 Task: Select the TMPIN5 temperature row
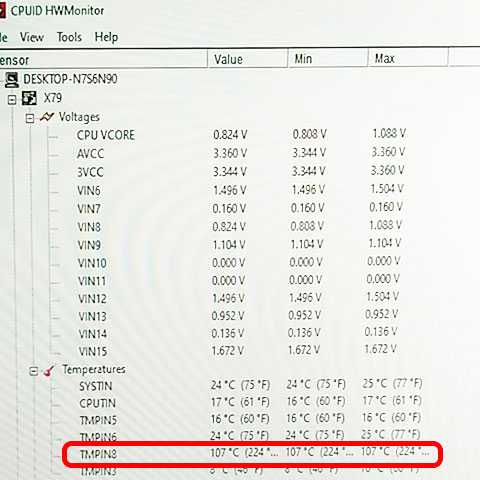click(x=250, y=419)
